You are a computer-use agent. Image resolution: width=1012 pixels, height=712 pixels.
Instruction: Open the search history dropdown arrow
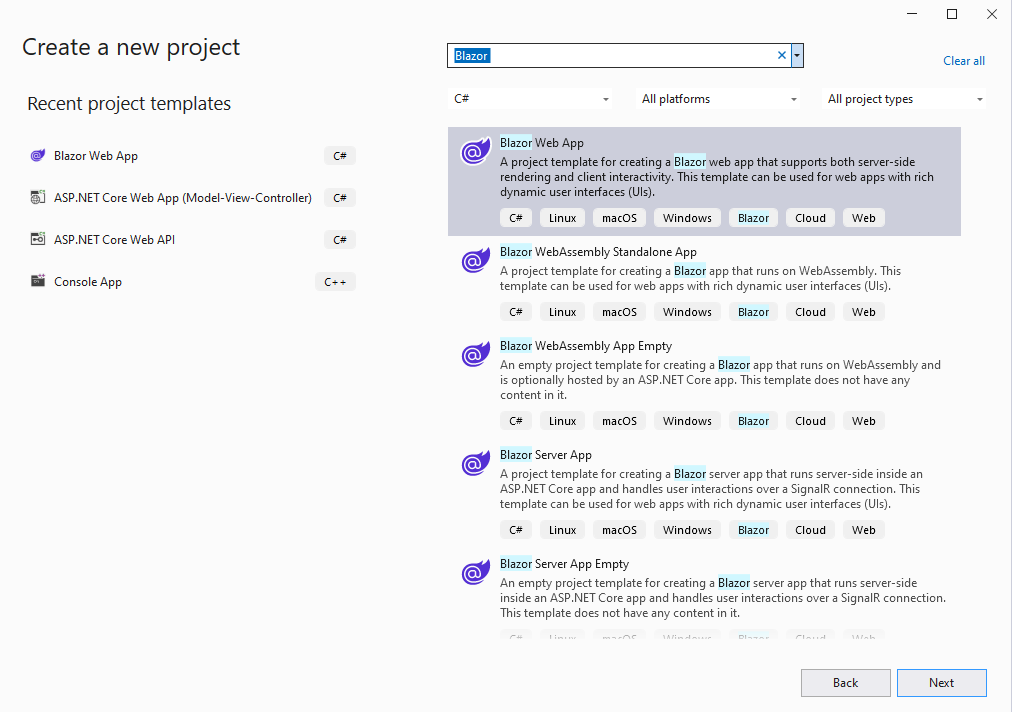(x=797, y=56)
